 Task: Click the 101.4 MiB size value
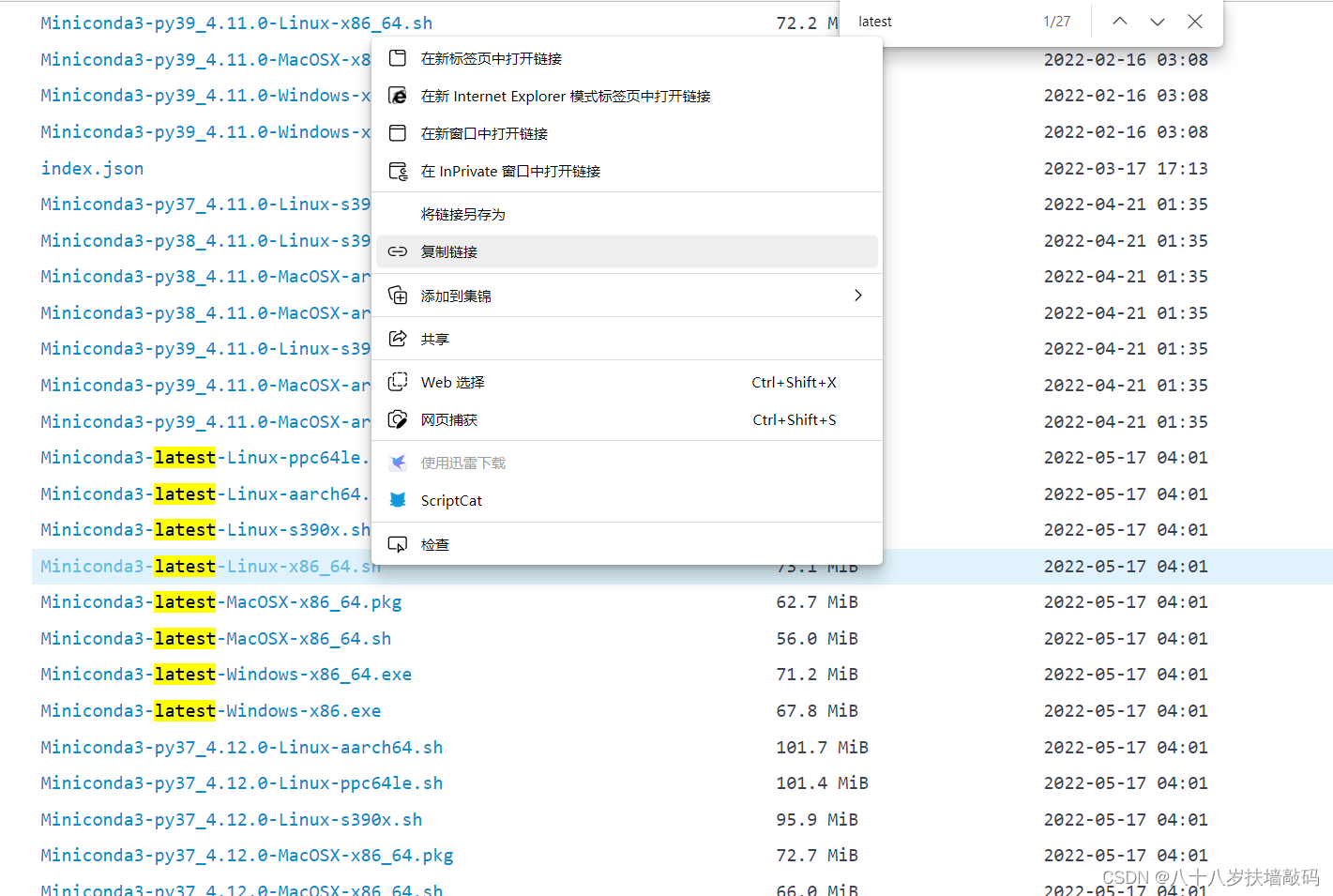click(822, 783)
